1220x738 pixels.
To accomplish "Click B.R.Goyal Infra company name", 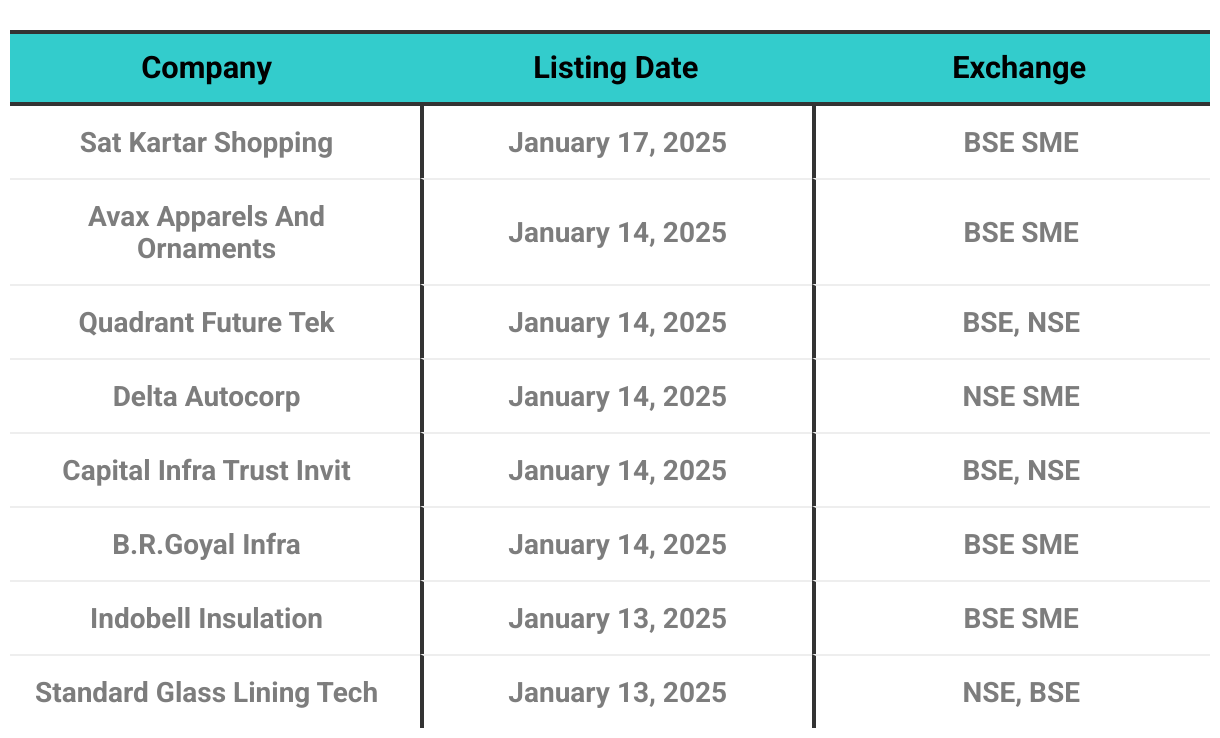I will (x=206, y=544).
